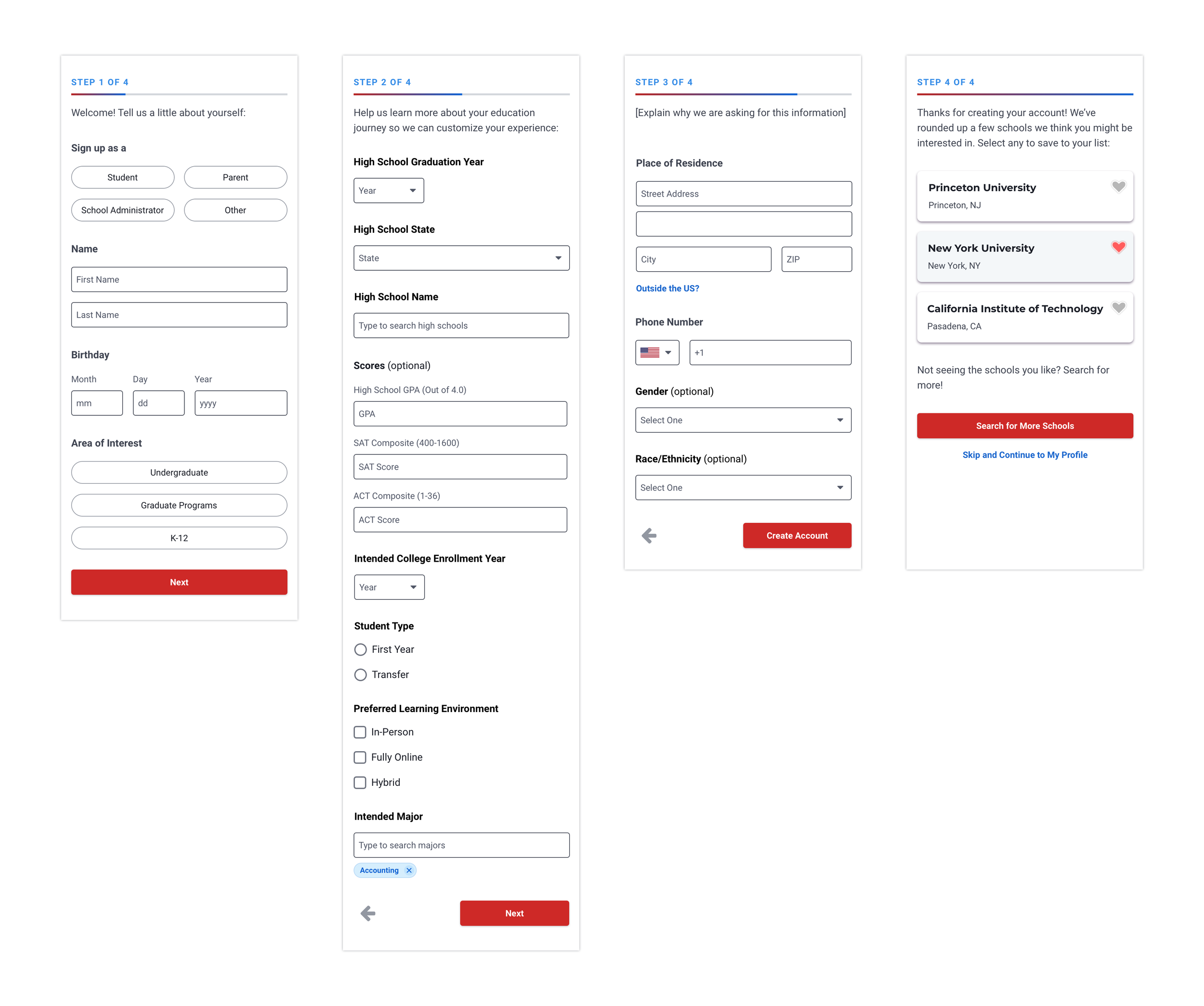Choose Student sign-up option
Screen dimensions: 1204x1006
[x=122, y=177]
